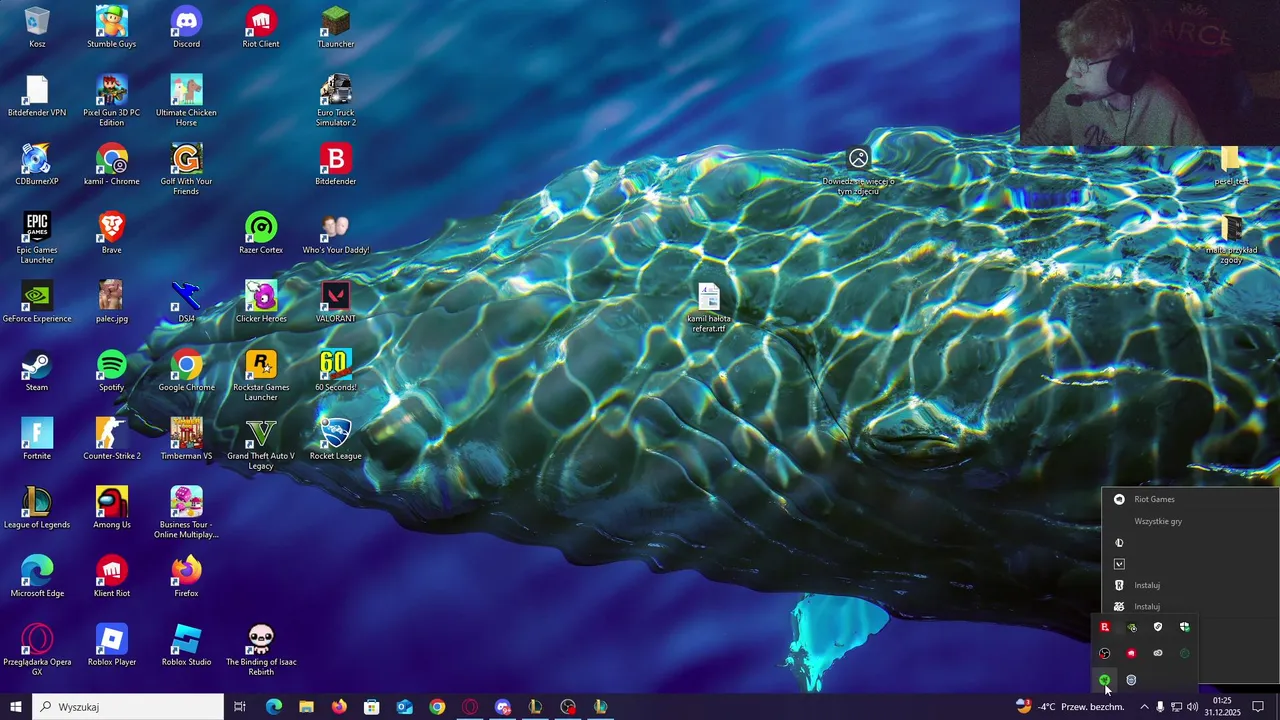The width and height of the screenshot is (1280, 720).
Task: Select The Binding of Isaac Rebirth icon
Action: (x=261, y=650)
